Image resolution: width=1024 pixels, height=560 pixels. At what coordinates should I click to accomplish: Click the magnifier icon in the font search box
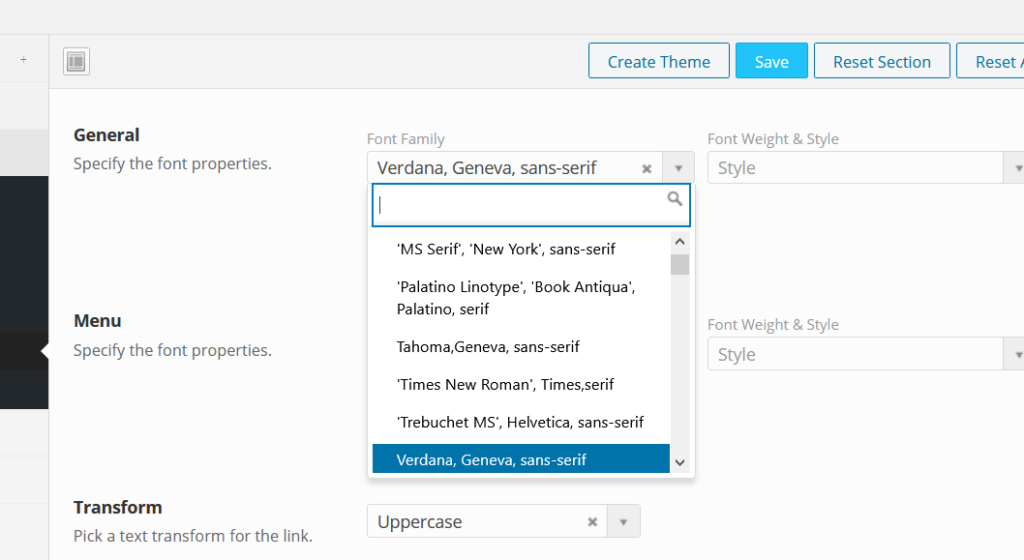[x=676, y=200]
